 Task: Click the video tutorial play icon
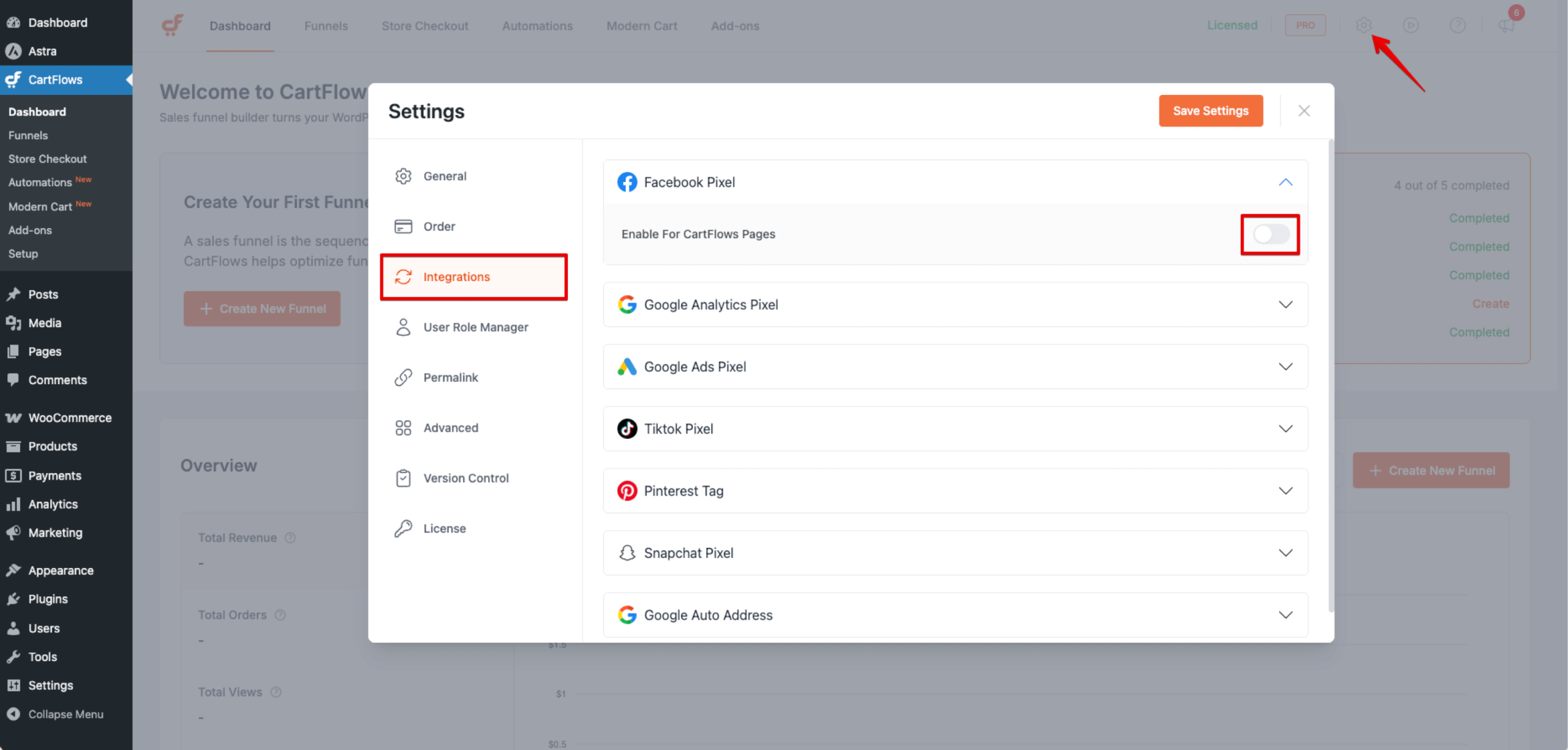(1411, 25)
